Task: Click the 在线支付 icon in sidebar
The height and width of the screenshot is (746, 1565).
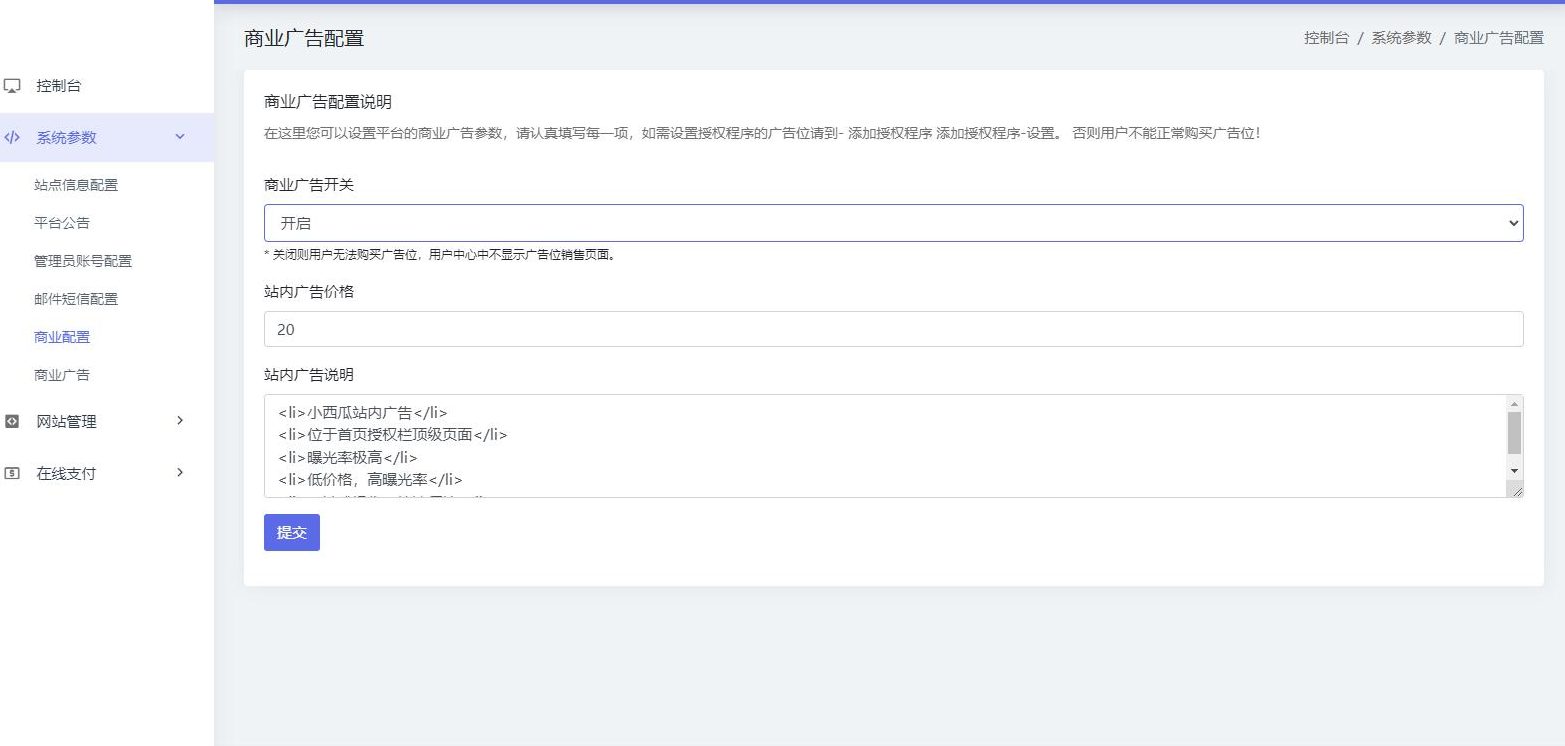Action: click(12, 473)
